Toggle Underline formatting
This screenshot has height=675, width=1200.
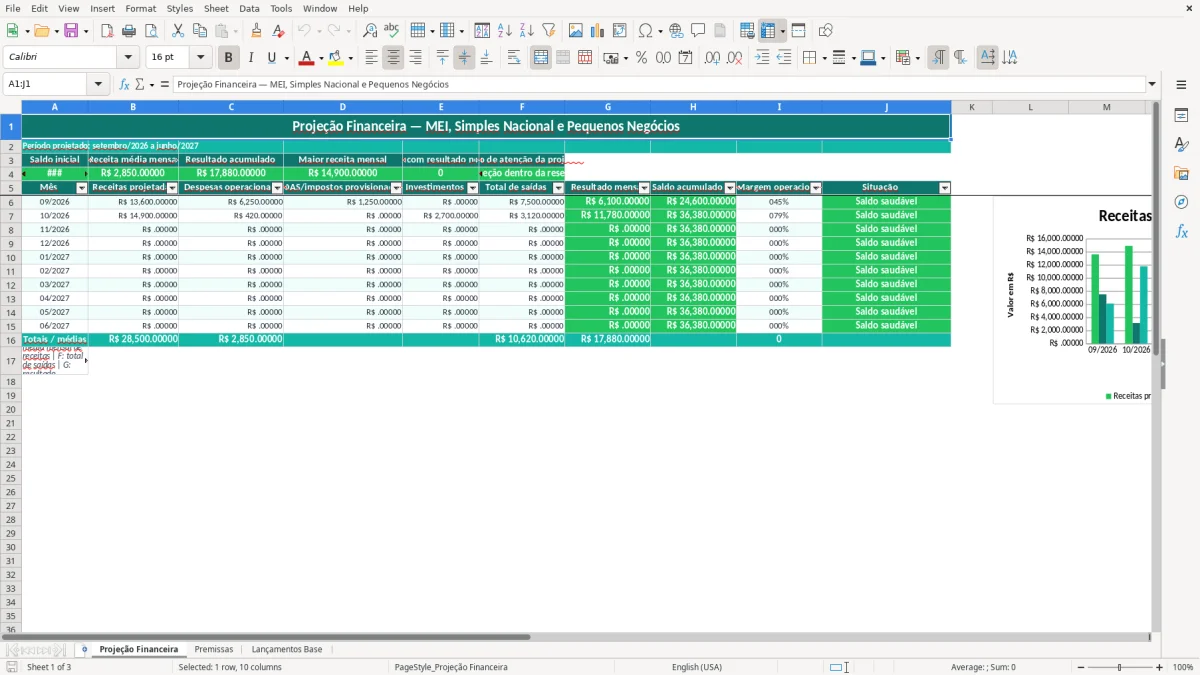click(272, 58)
